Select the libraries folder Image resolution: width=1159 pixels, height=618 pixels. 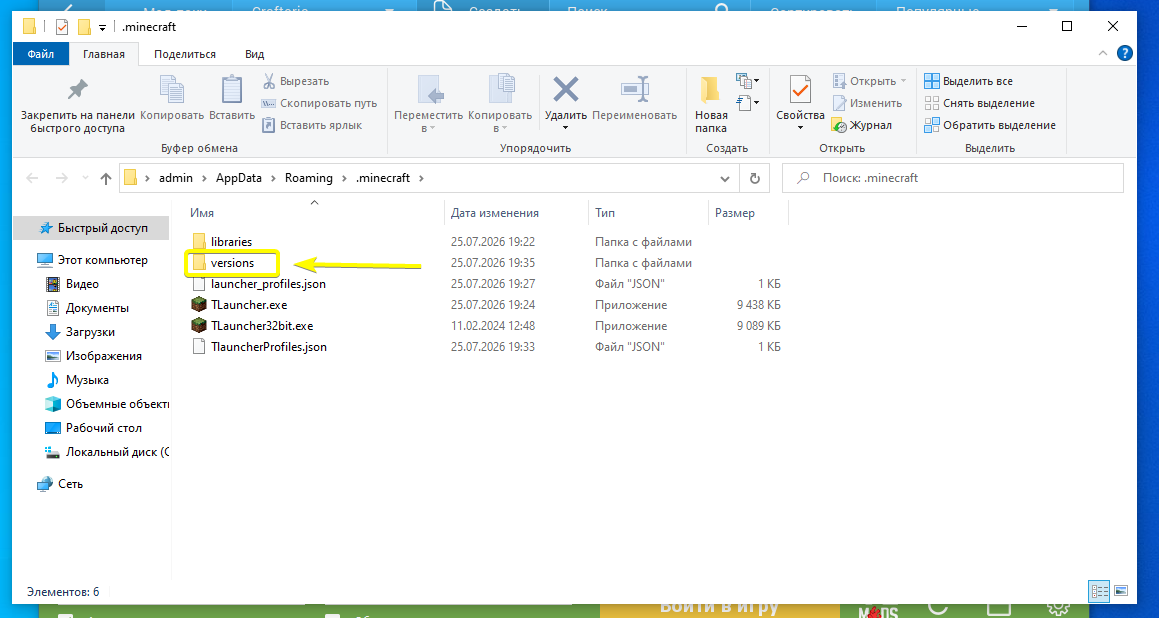pyautogui.click(x=231, y=242)
